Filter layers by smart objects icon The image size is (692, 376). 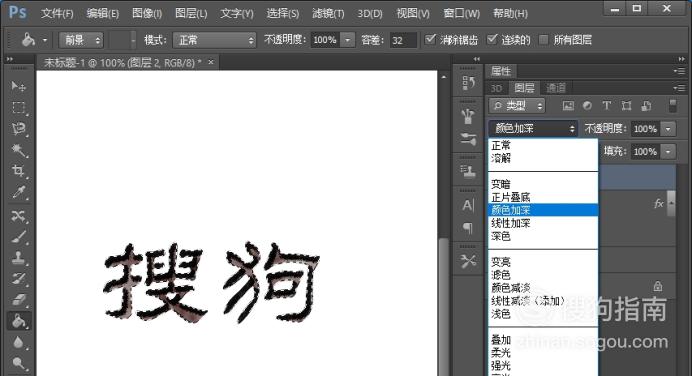646,106
